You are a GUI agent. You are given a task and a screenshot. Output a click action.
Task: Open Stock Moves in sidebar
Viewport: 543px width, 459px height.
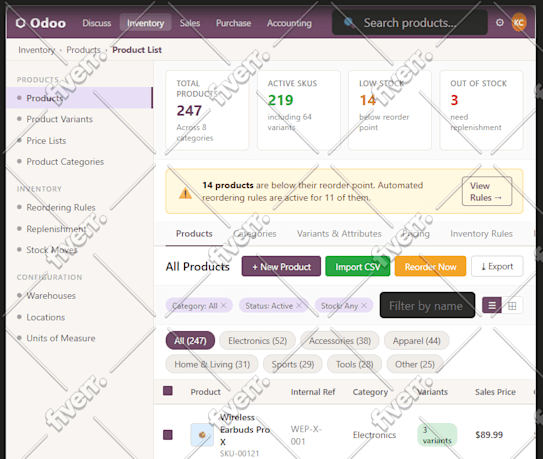[79, 250]
